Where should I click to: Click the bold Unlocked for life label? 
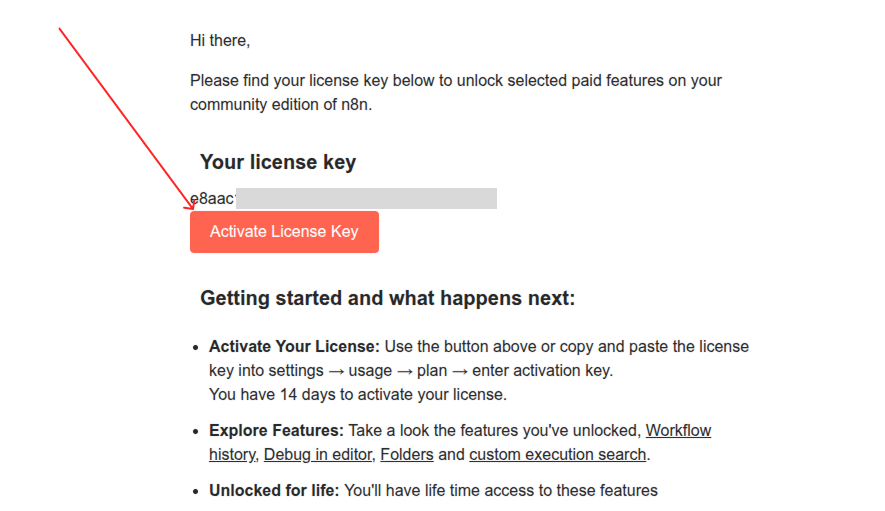pos(274,490)
